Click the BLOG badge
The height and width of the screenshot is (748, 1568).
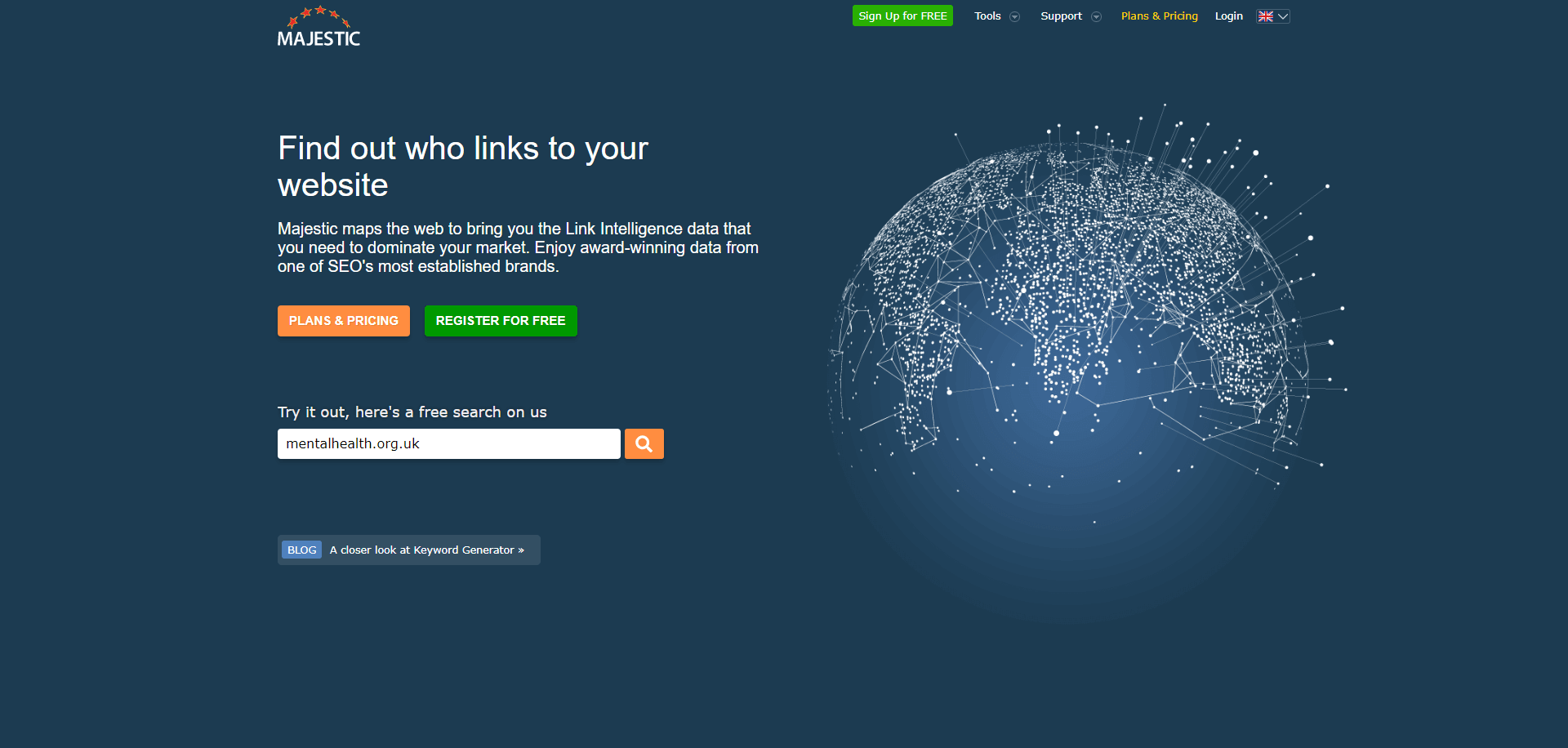click(301, 550)
